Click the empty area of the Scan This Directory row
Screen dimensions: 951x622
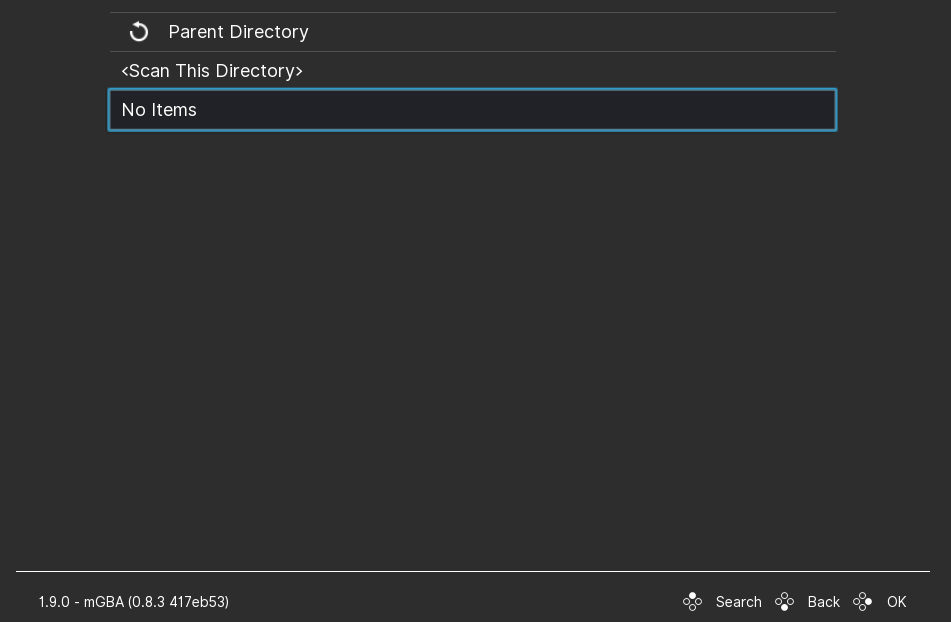click(x=600, y=71)
